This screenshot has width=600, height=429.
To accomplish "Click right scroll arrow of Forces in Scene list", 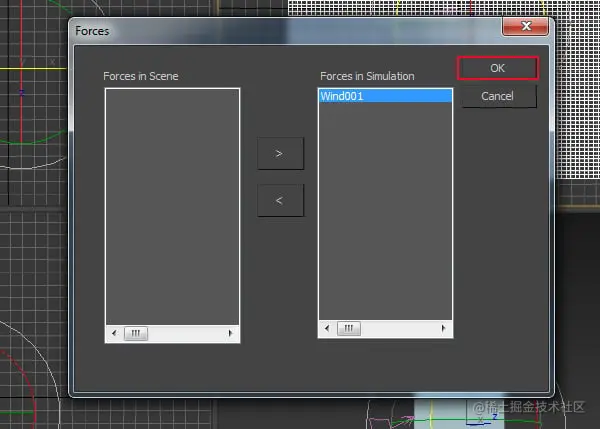I will 230,333.
